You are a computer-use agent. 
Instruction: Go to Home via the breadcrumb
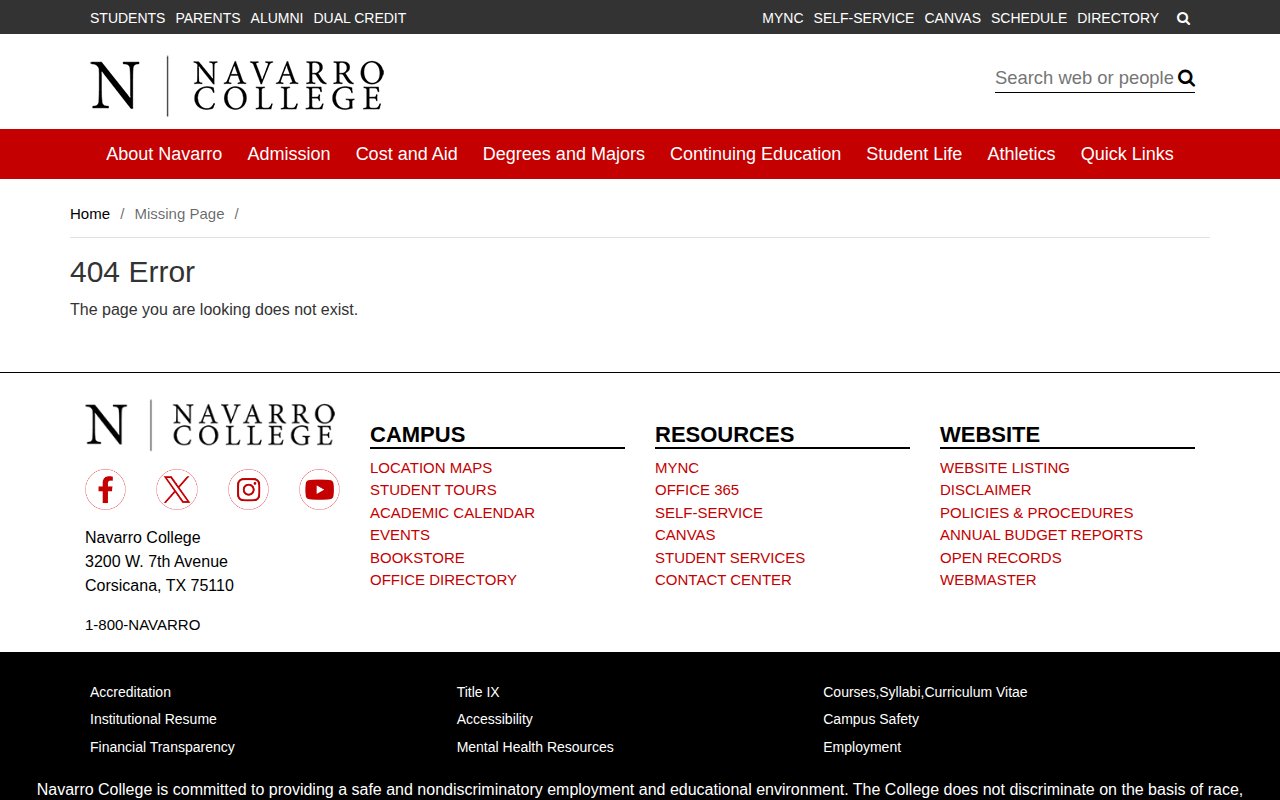click(90, 214)
